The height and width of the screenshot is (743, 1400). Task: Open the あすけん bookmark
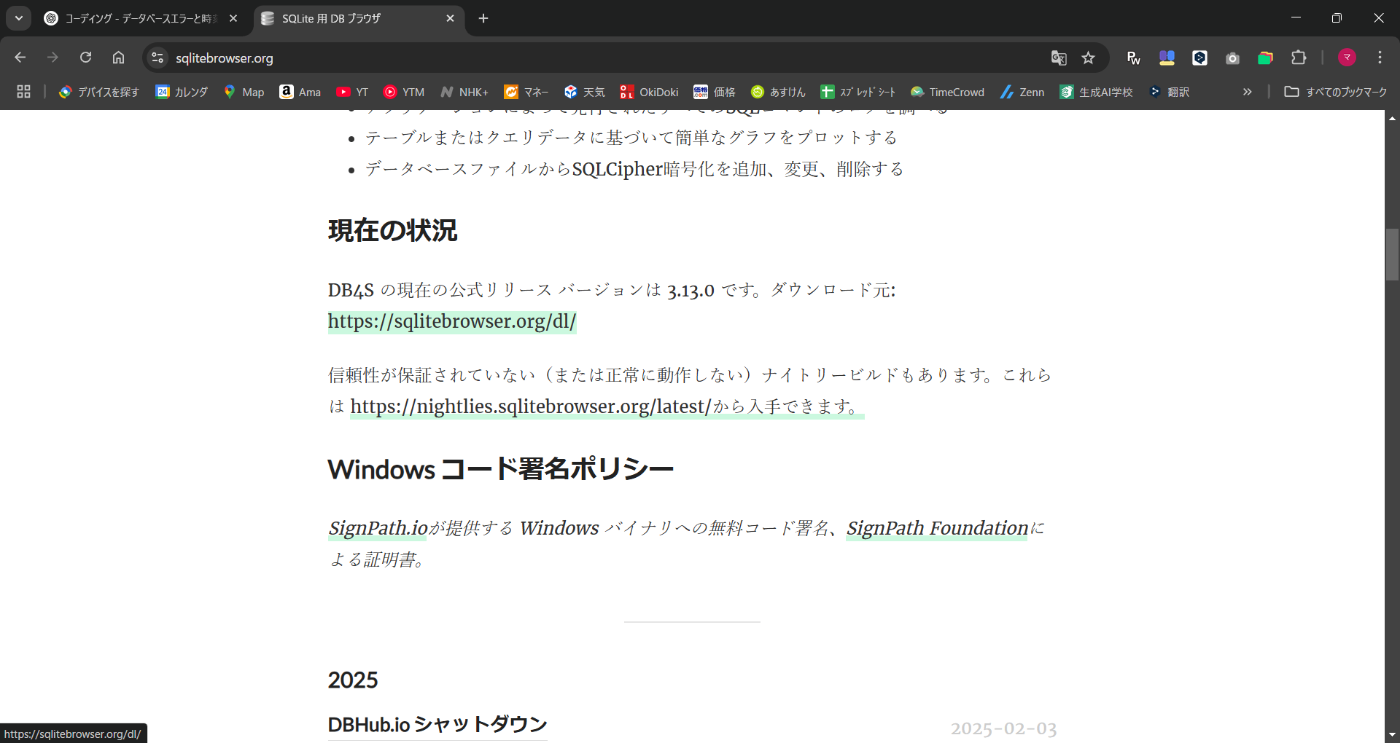(x=778, y=91)
